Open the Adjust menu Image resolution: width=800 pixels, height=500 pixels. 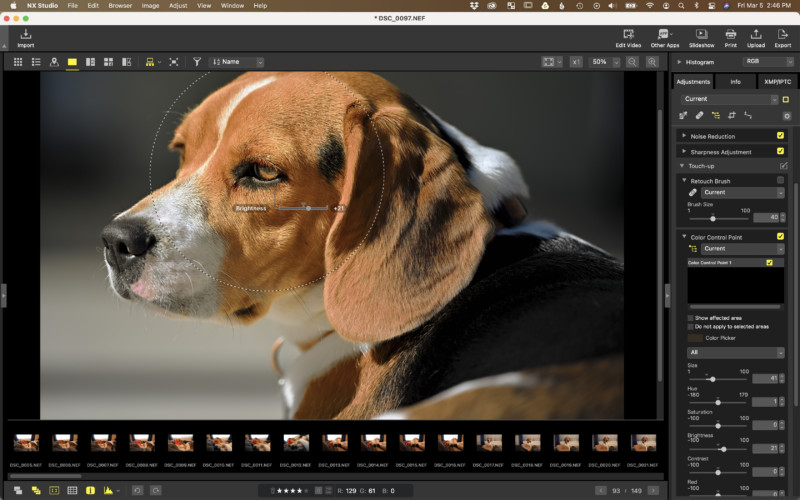[x=178, y=6]
